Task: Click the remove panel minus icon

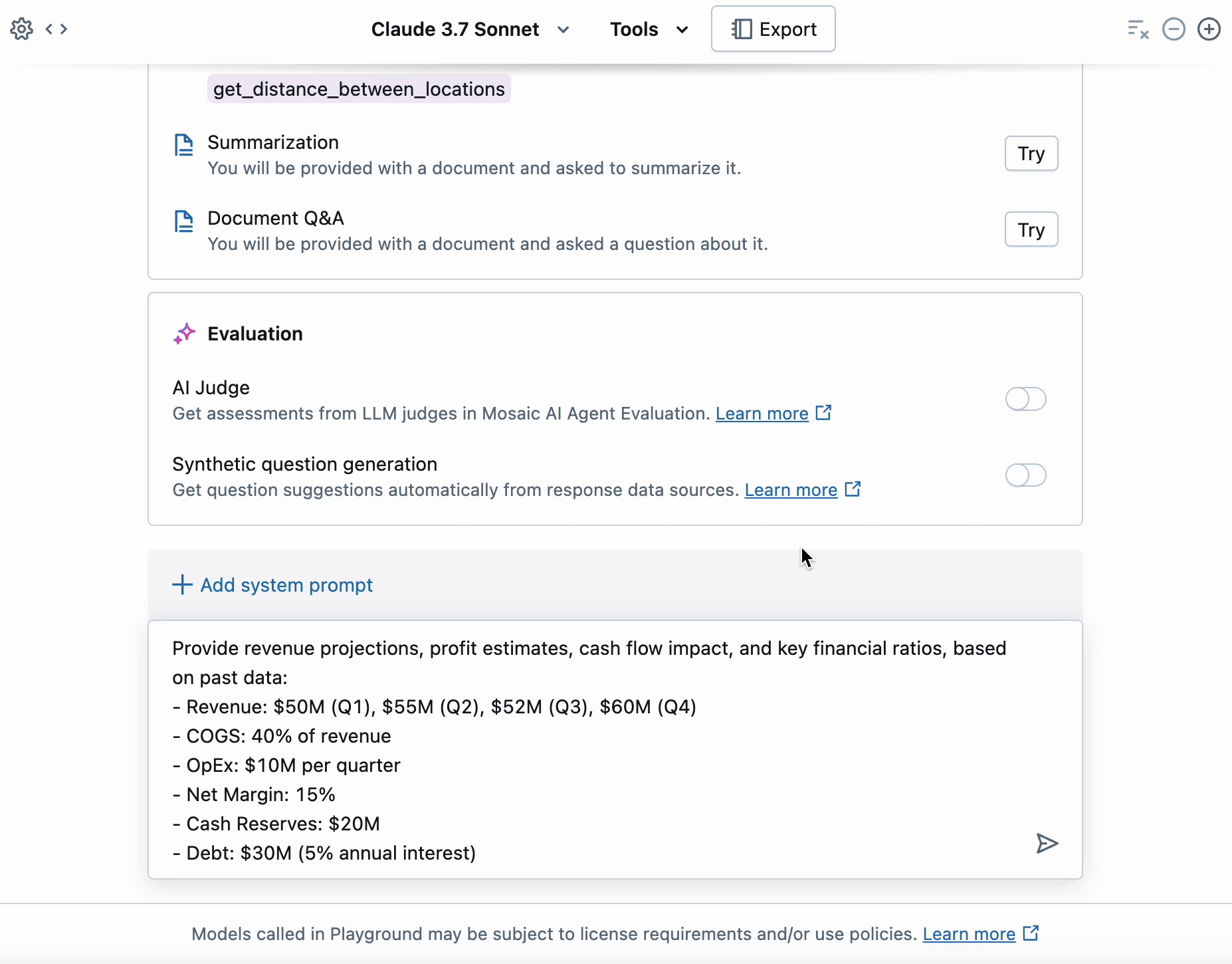Action: click(1174, 29)
